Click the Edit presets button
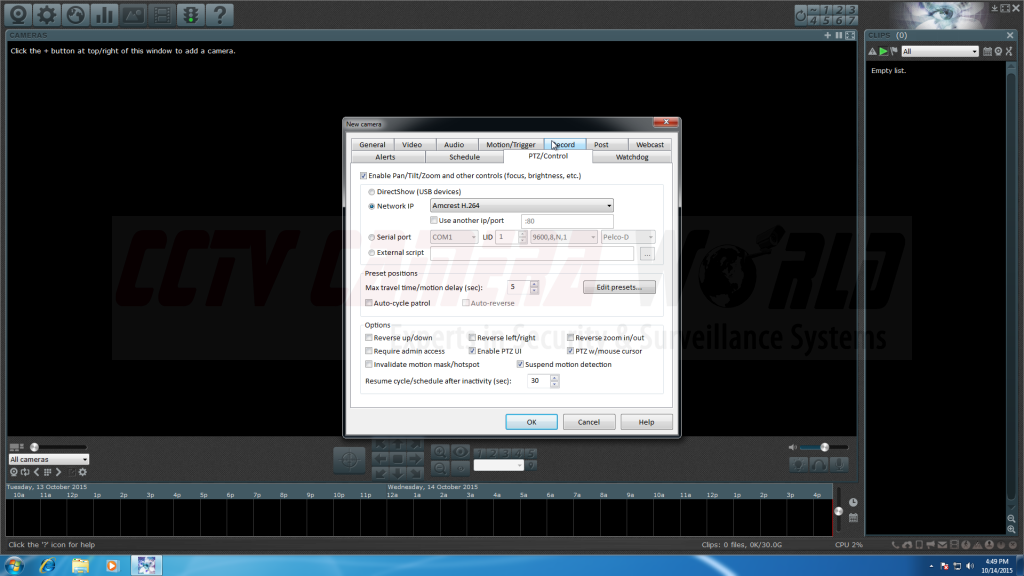This screenshot has width=1024, height=576. [x=619, y=287]
